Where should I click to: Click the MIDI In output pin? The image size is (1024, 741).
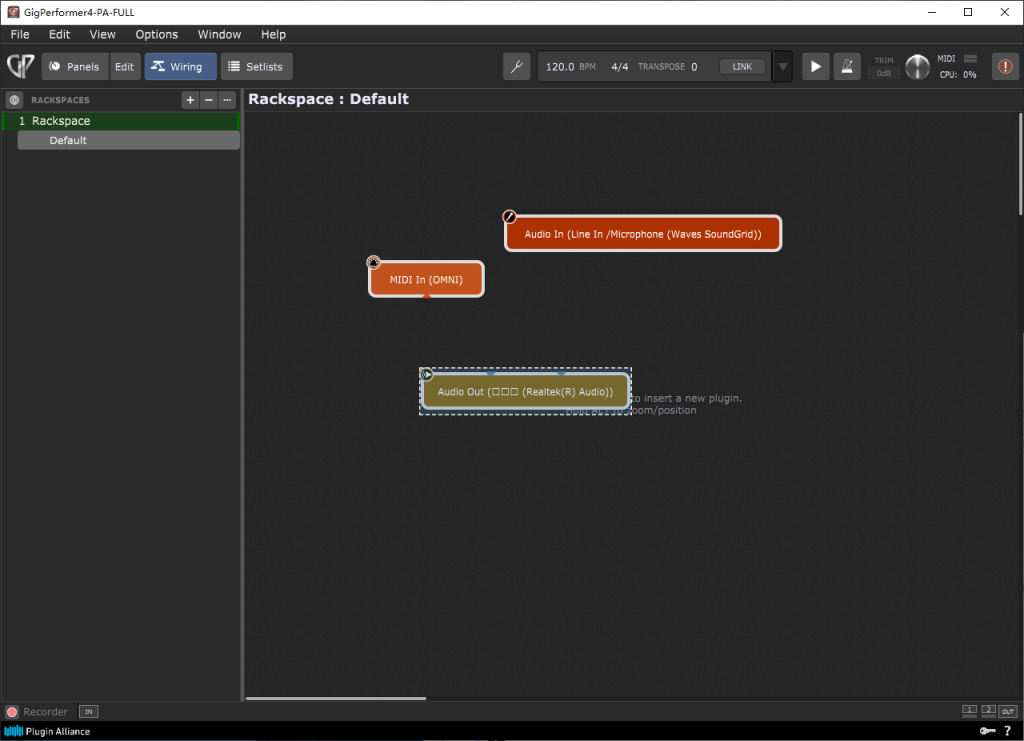[426, 296]
